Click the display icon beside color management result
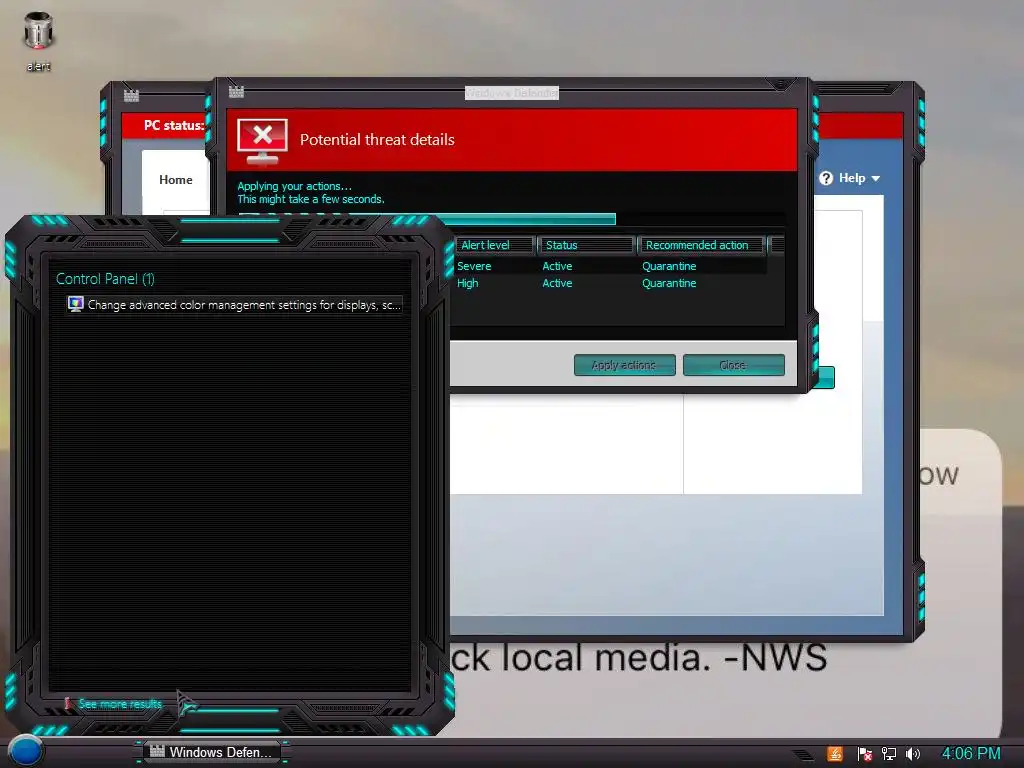 pyautogui.click(x=76, y=304)
